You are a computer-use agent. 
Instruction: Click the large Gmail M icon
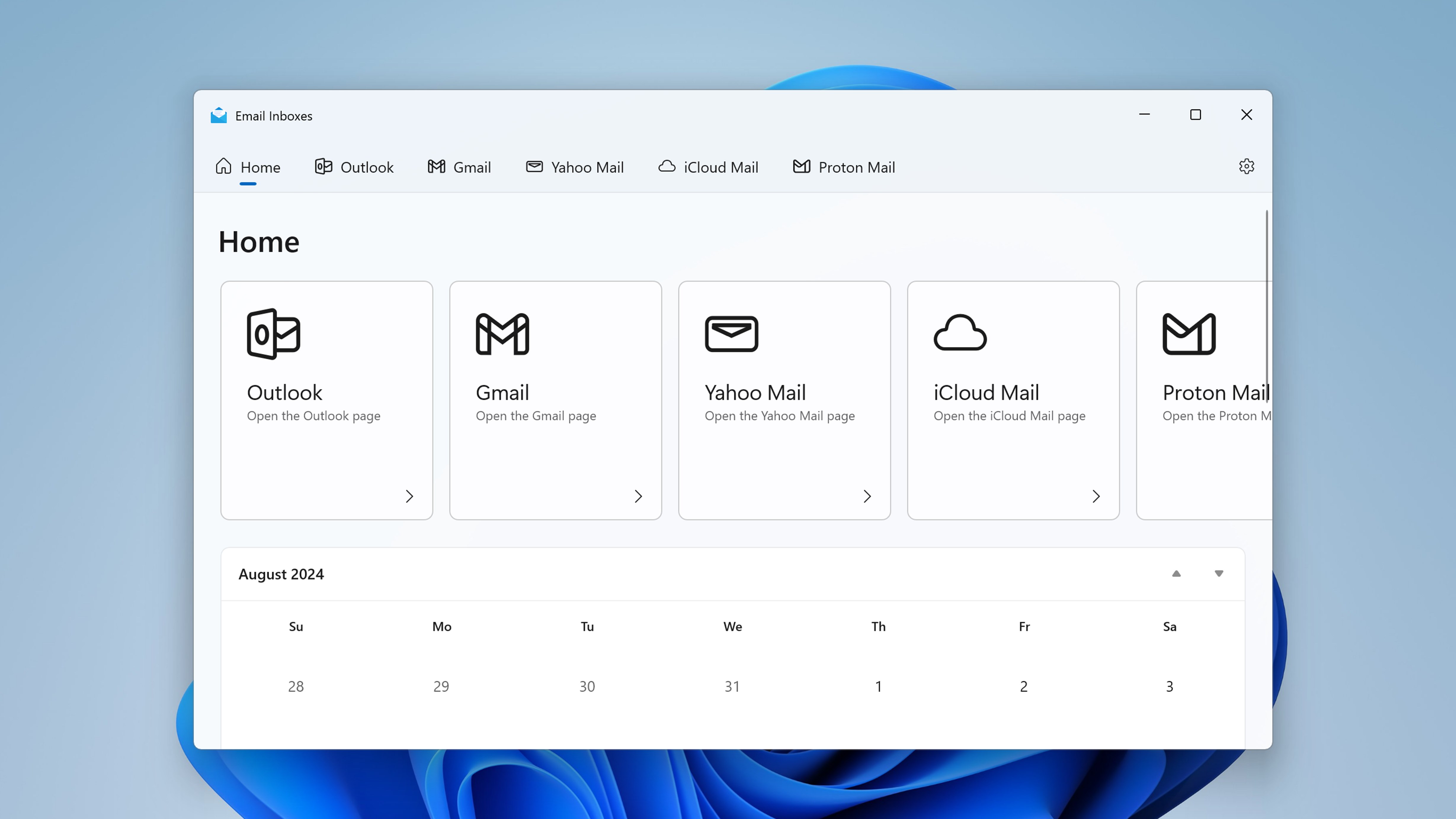coord(502,334)
